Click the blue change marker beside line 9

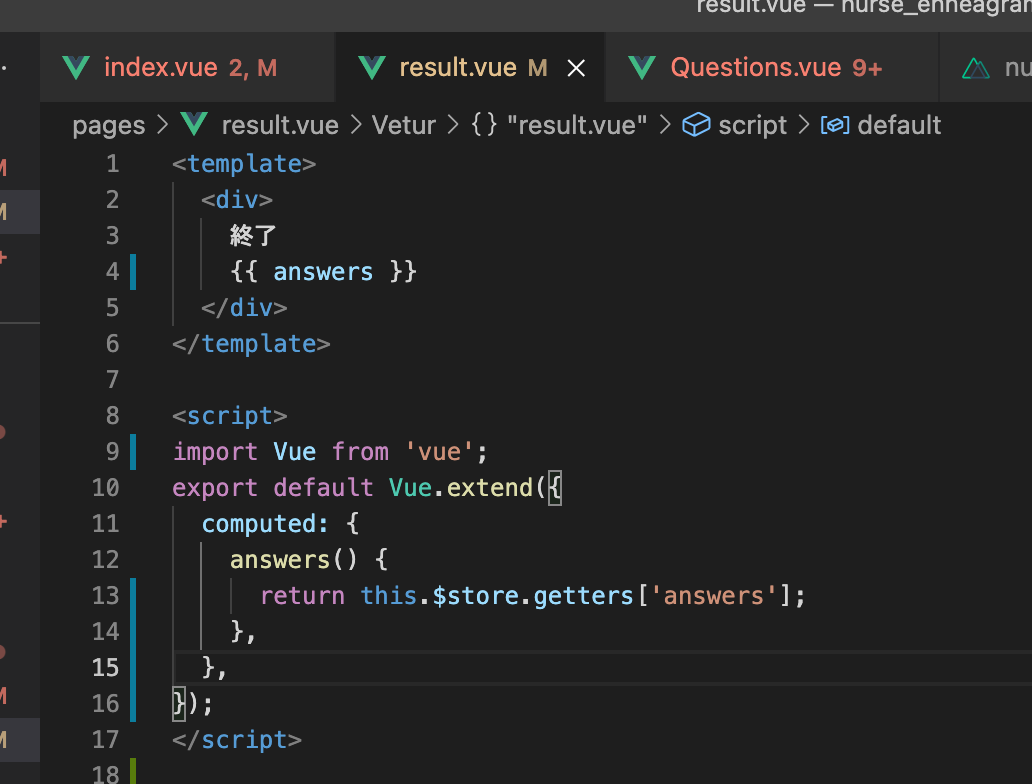point(132,452)
